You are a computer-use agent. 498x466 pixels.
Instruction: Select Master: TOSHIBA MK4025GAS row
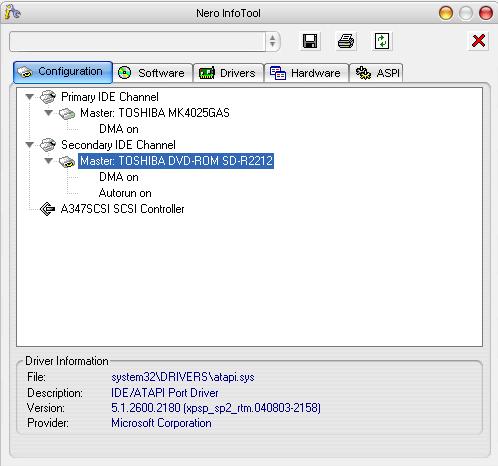pyautogui.click(x=155, y=113)
